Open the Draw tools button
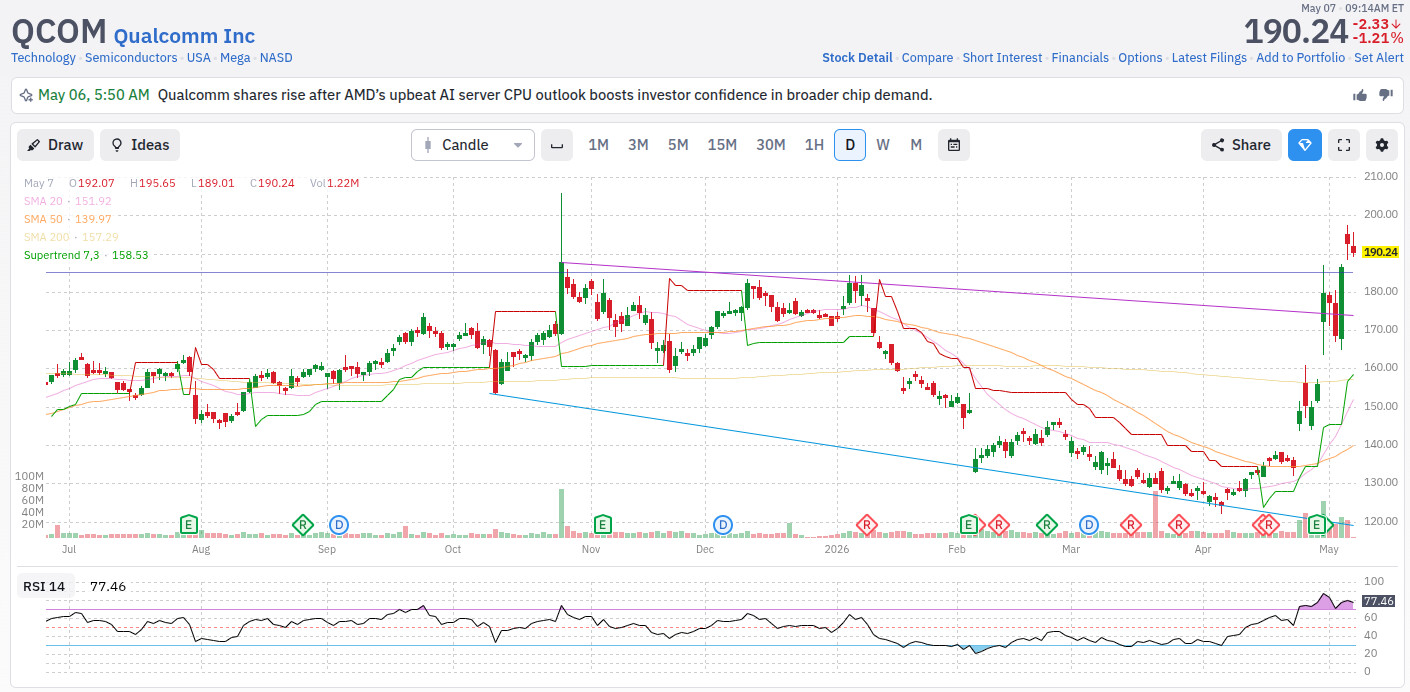Screen dimensions: 1410x692 (x=55, y=145)
